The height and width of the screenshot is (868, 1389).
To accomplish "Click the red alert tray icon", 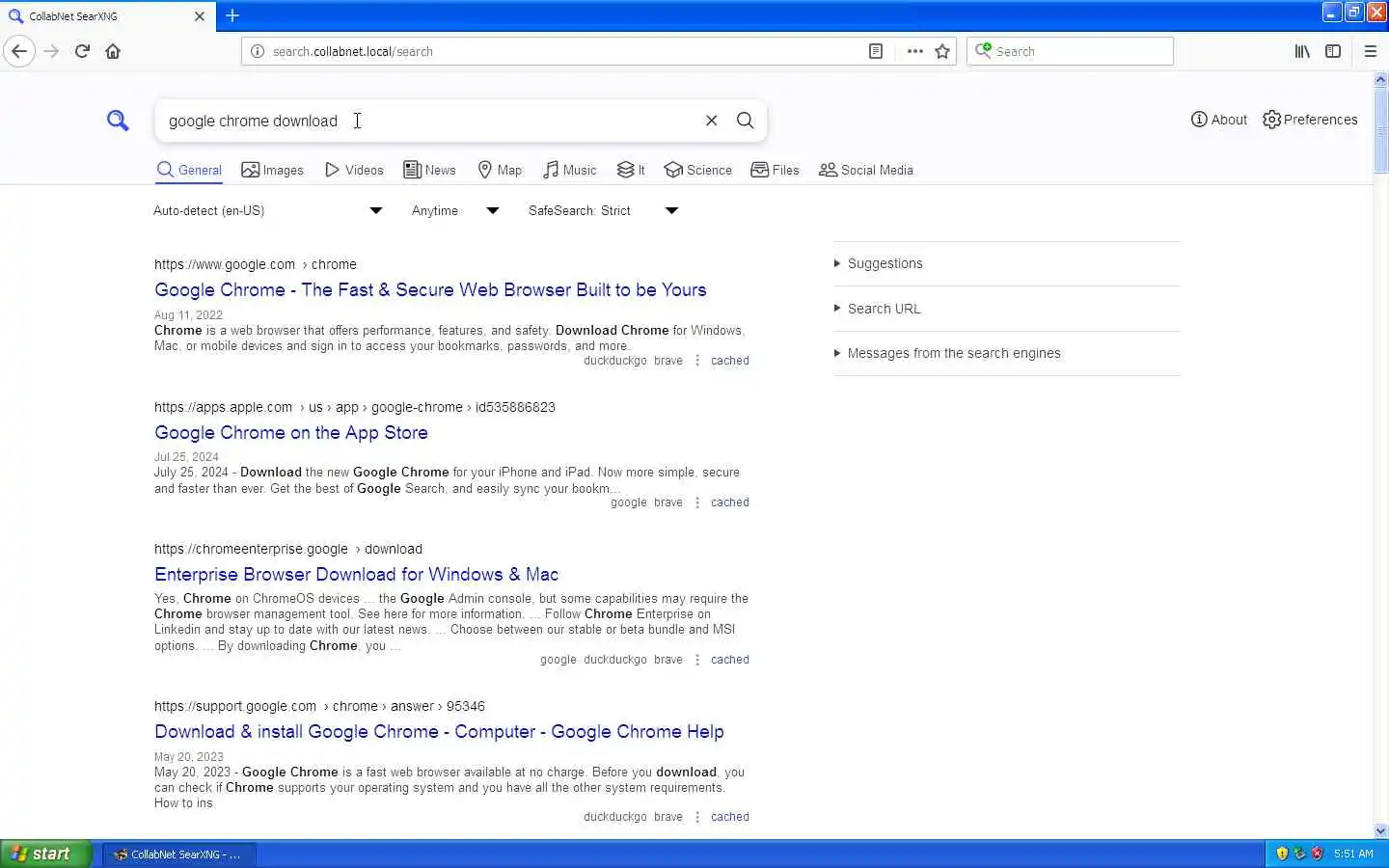I will coord(1317,854).
